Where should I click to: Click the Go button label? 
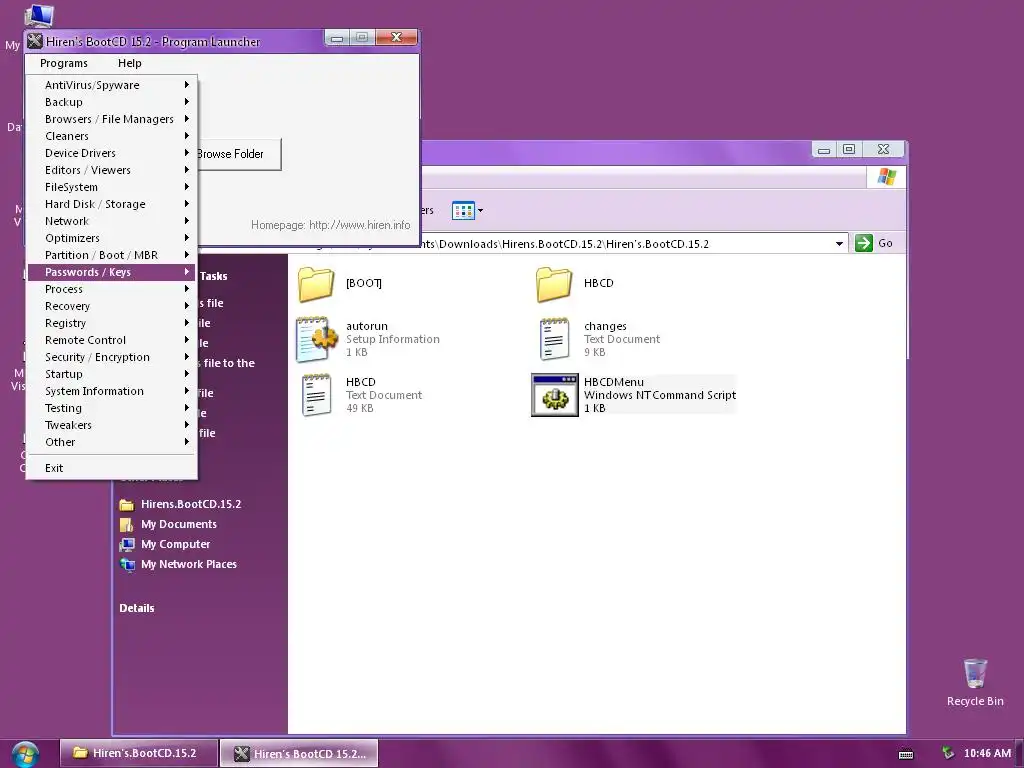[x=885, y=243]
